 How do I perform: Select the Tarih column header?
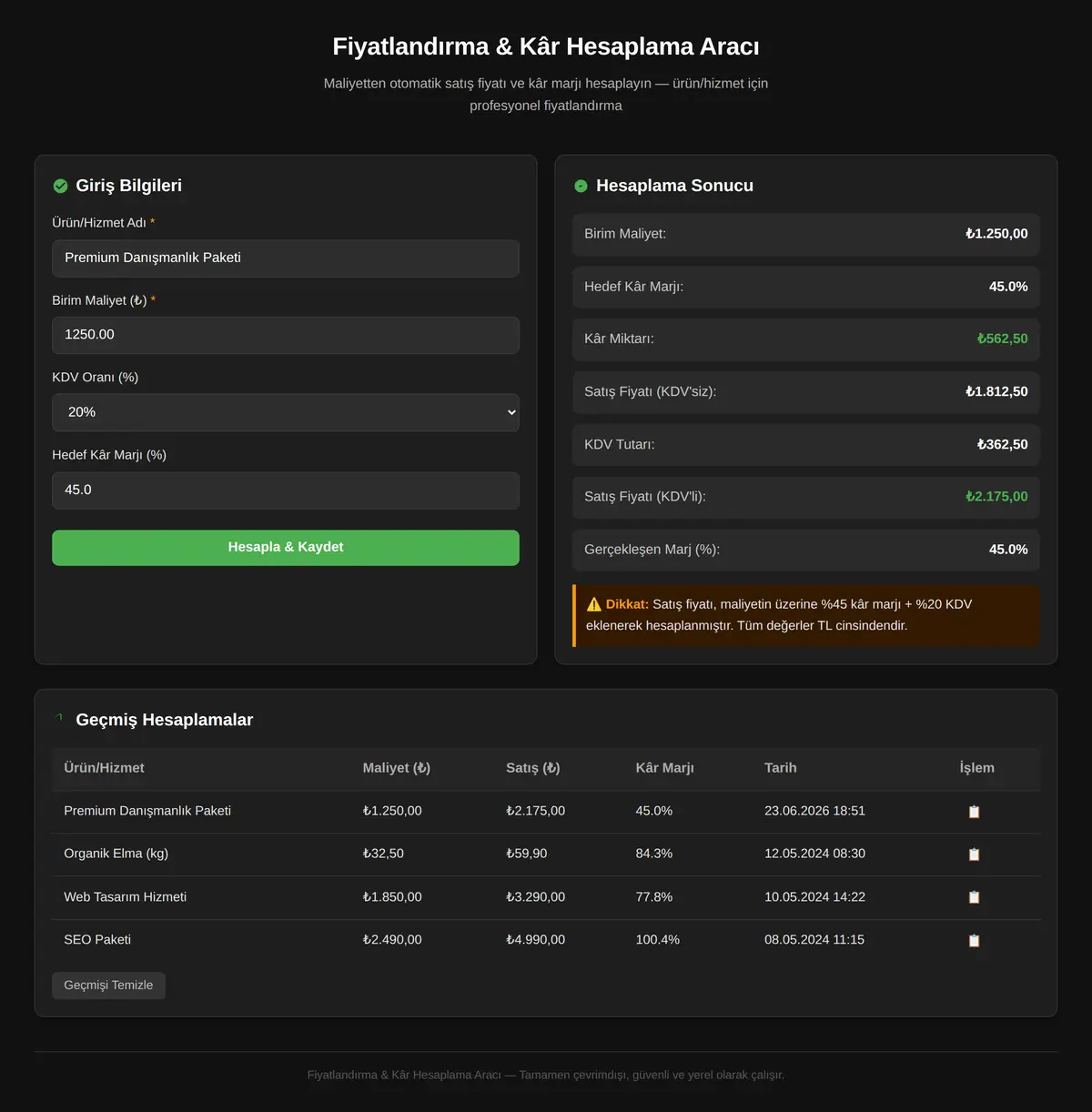pyautogui.click(x=781, y=768)
